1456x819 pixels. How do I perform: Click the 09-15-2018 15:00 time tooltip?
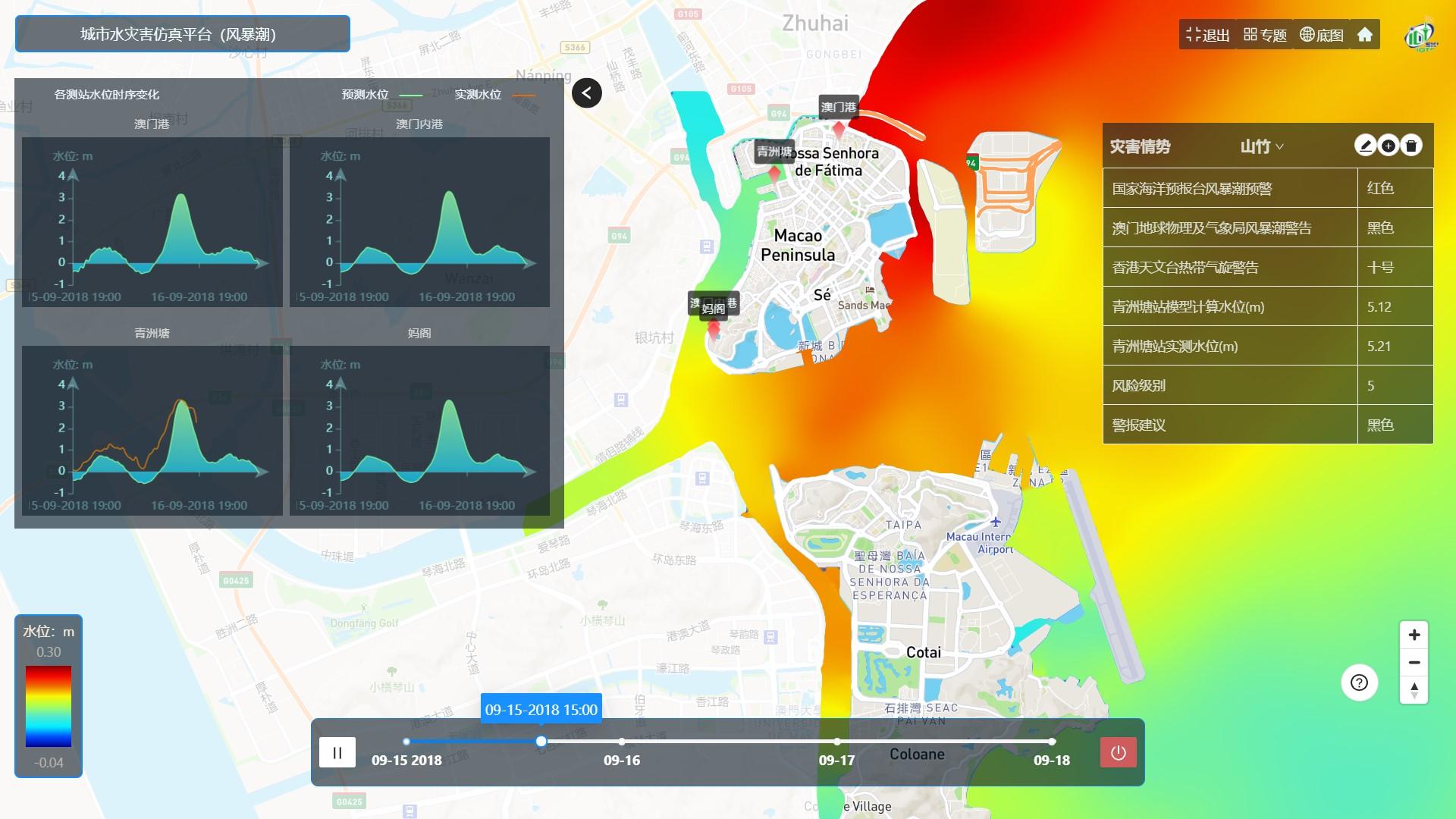[x=541, y=710]
